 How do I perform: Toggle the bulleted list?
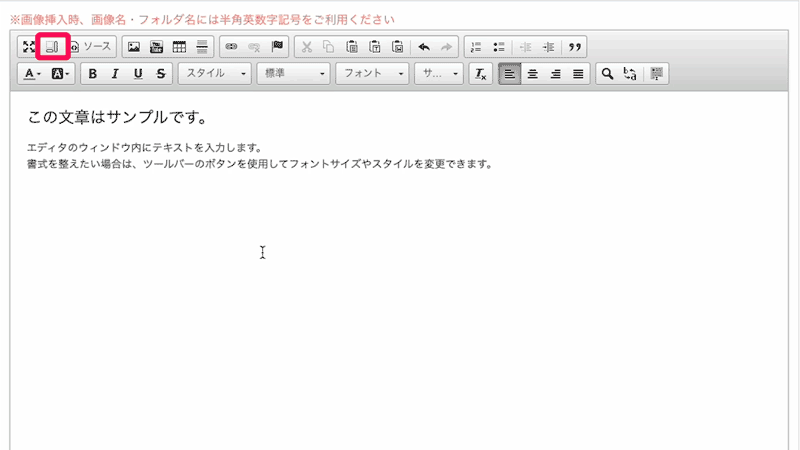(x=499, y=47)
